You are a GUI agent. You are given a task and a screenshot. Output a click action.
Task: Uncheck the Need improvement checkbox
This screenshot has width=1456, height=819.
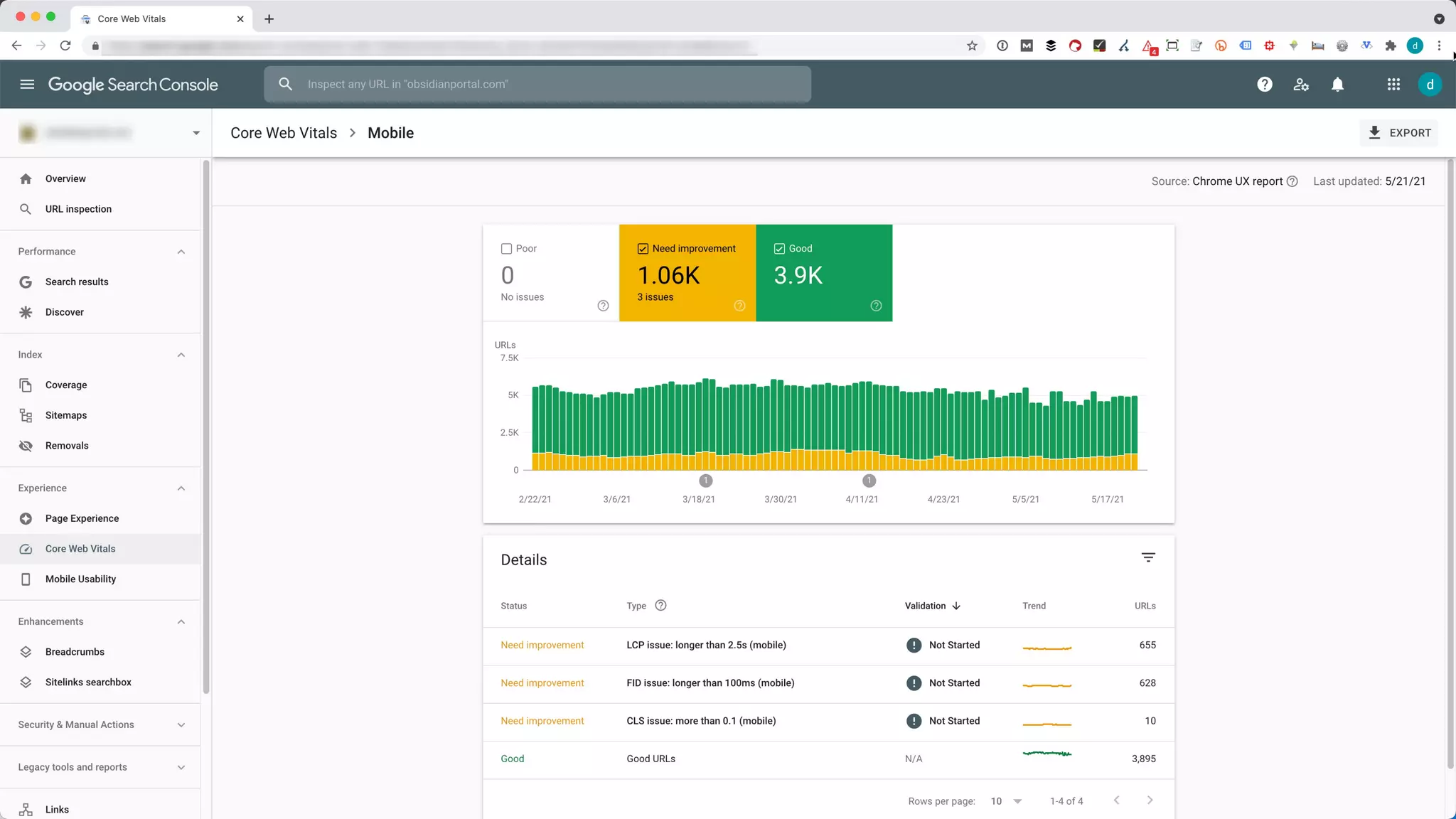click(x=643, y=249)
